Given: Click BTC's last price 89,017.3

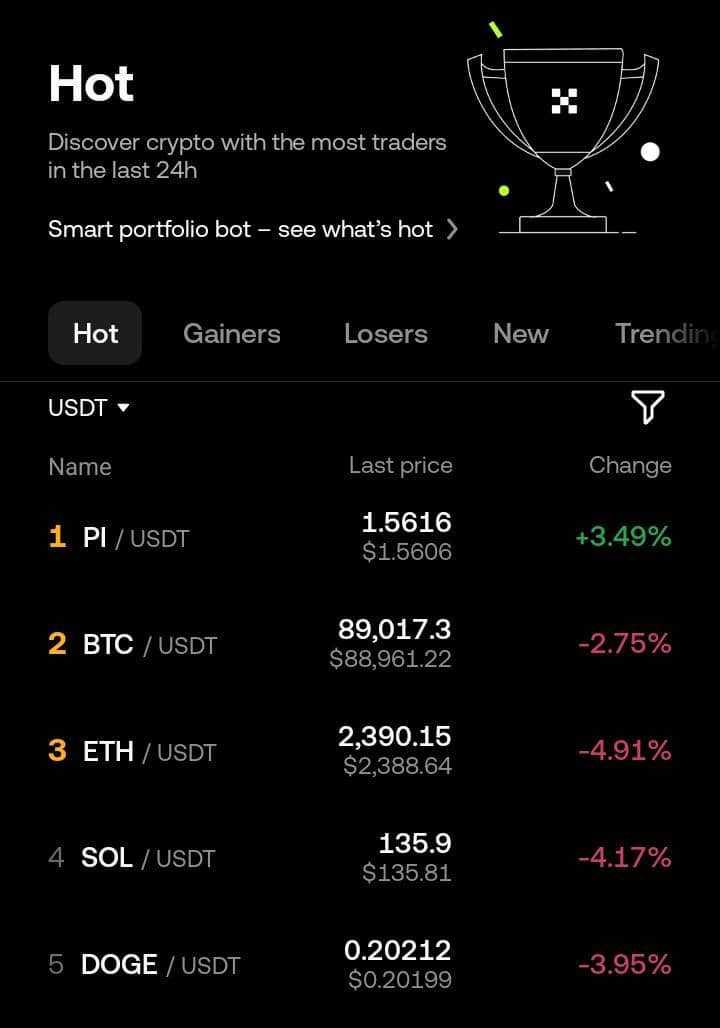Looking at the screenshot, I should pos(394,630).
